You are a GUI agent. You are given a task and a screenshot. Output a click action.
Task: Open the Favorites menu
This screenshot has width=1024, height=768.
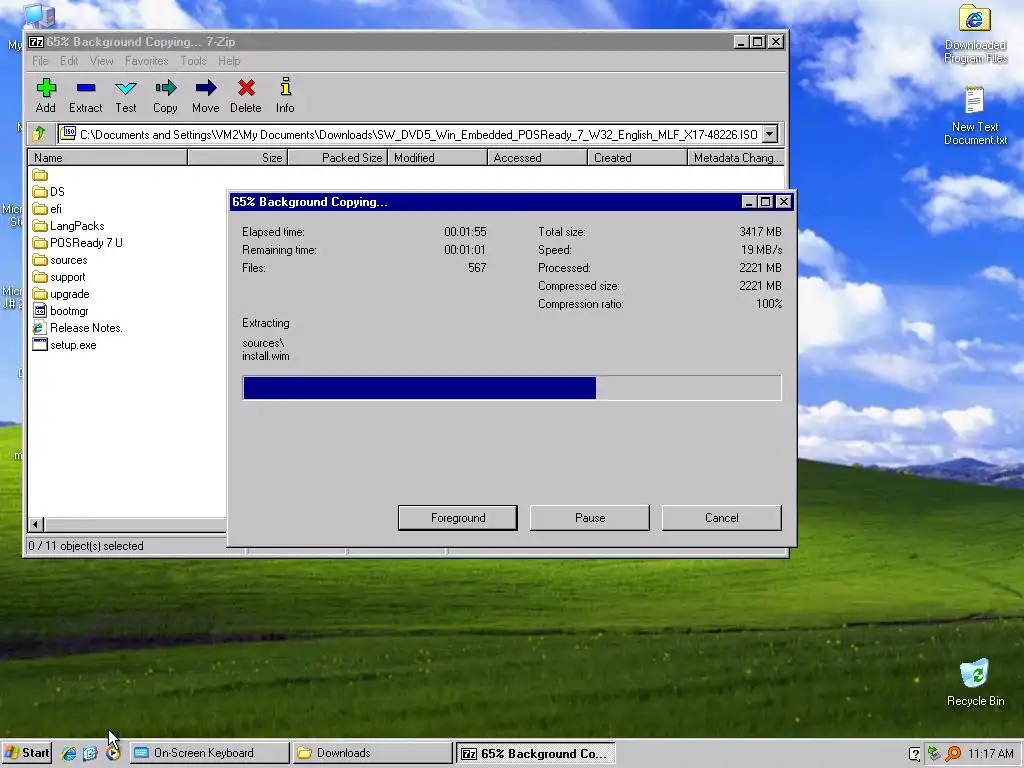coord(146,61)
